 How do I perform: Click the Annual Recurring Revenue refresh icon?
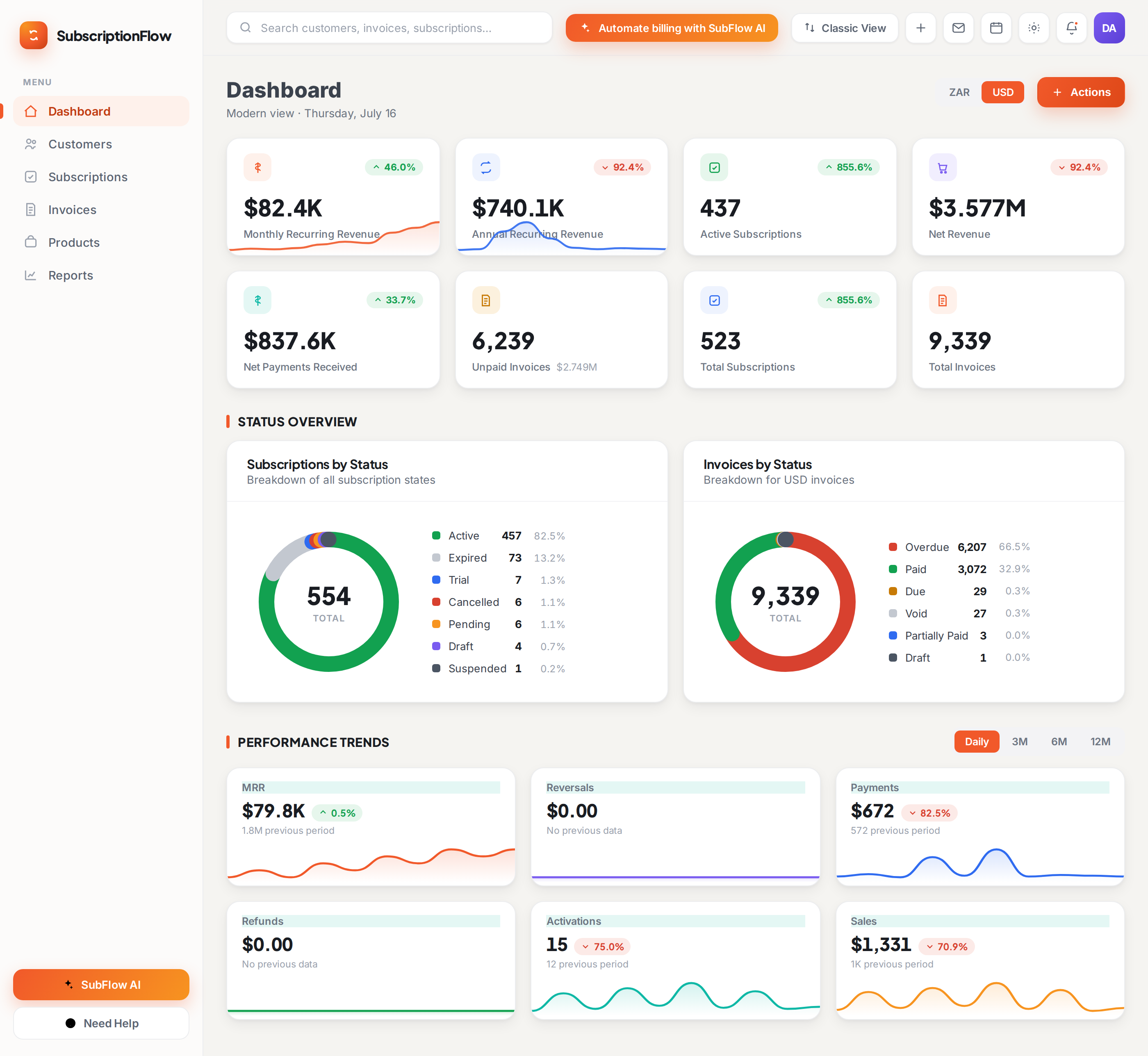tap(486, 167)
